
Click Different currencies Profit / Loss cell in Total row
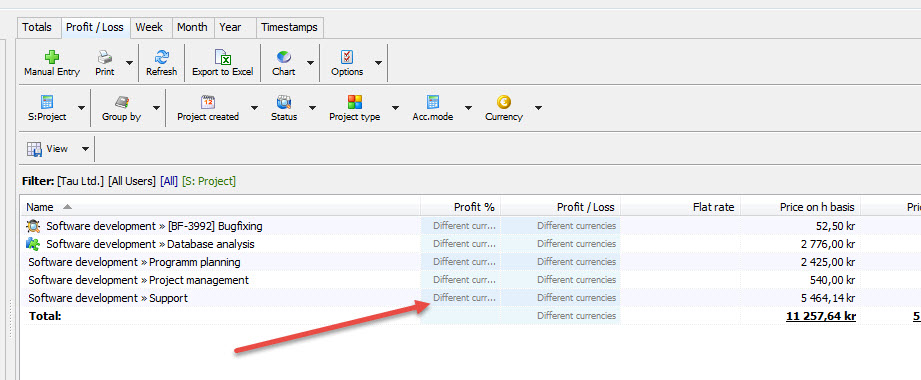561,316
